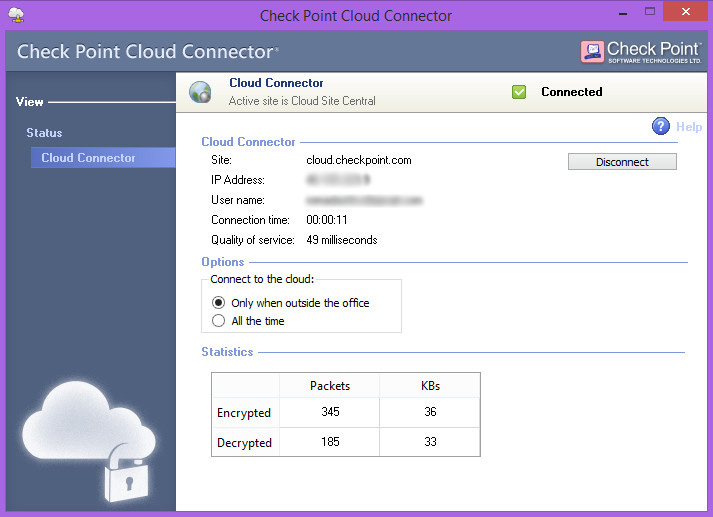Click the Decrypted packets value 185
Image resolution: width=713 pixels, height=517 pixels.
[x=330, y=442]
